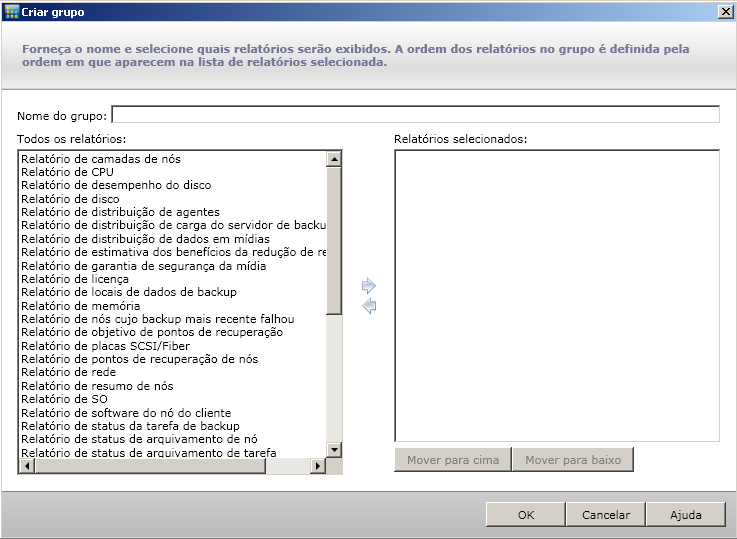Click the Mover para baixo button
Screen dimensions: 737x539
click(x=573, y=460)
